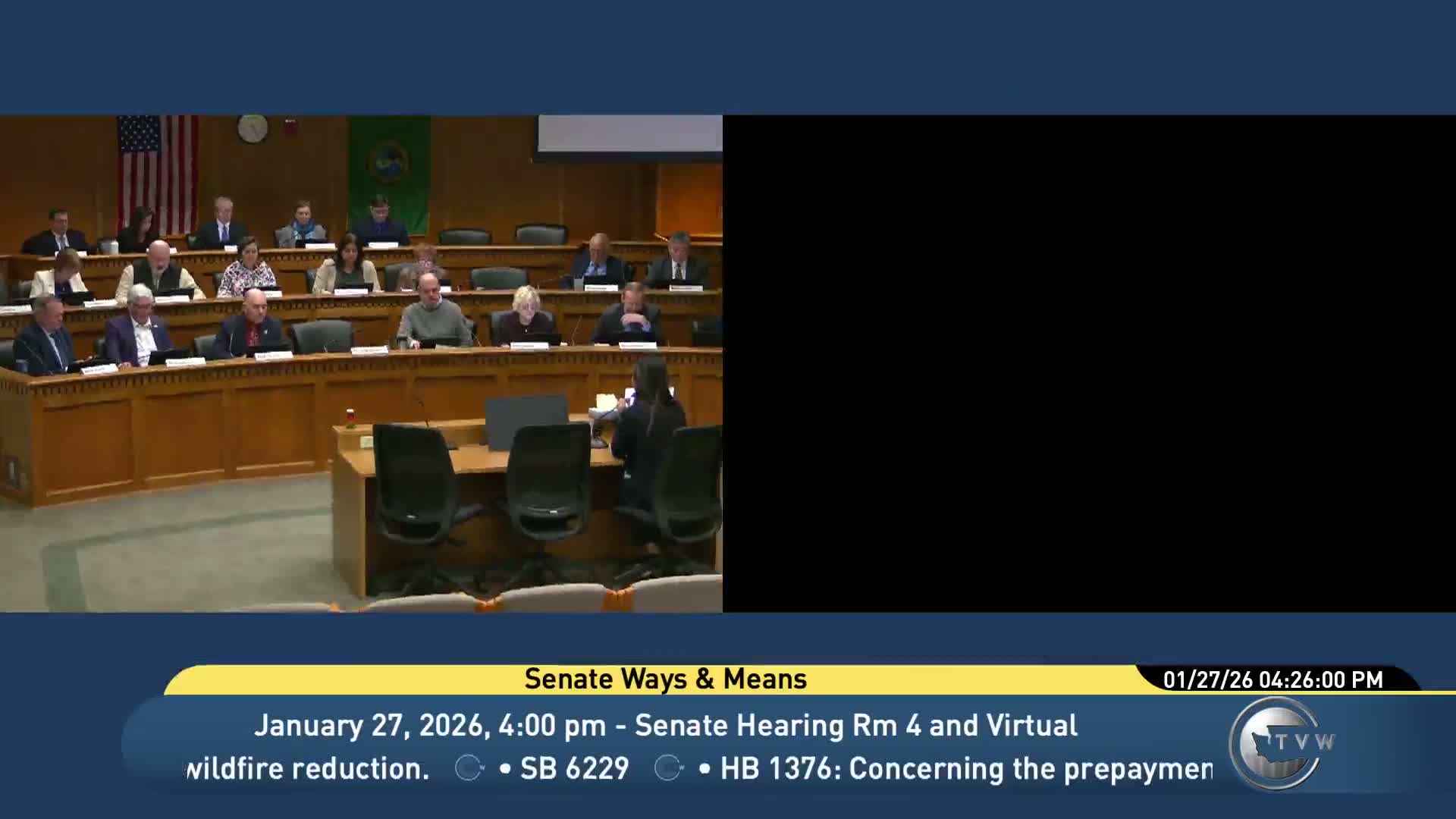Click the red light on the desk front
Viewport: 1456px width, 819px height.
(x=350, y=415)
